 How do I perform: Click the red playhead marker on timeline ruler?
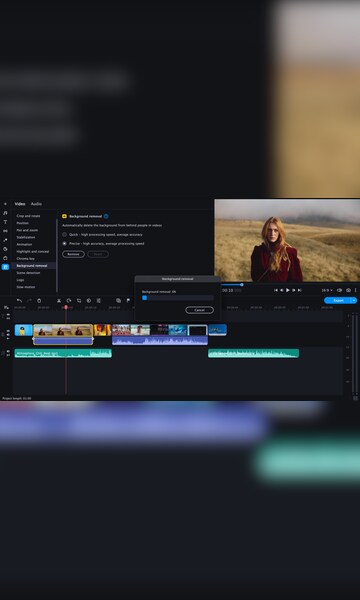click(66, 307)
